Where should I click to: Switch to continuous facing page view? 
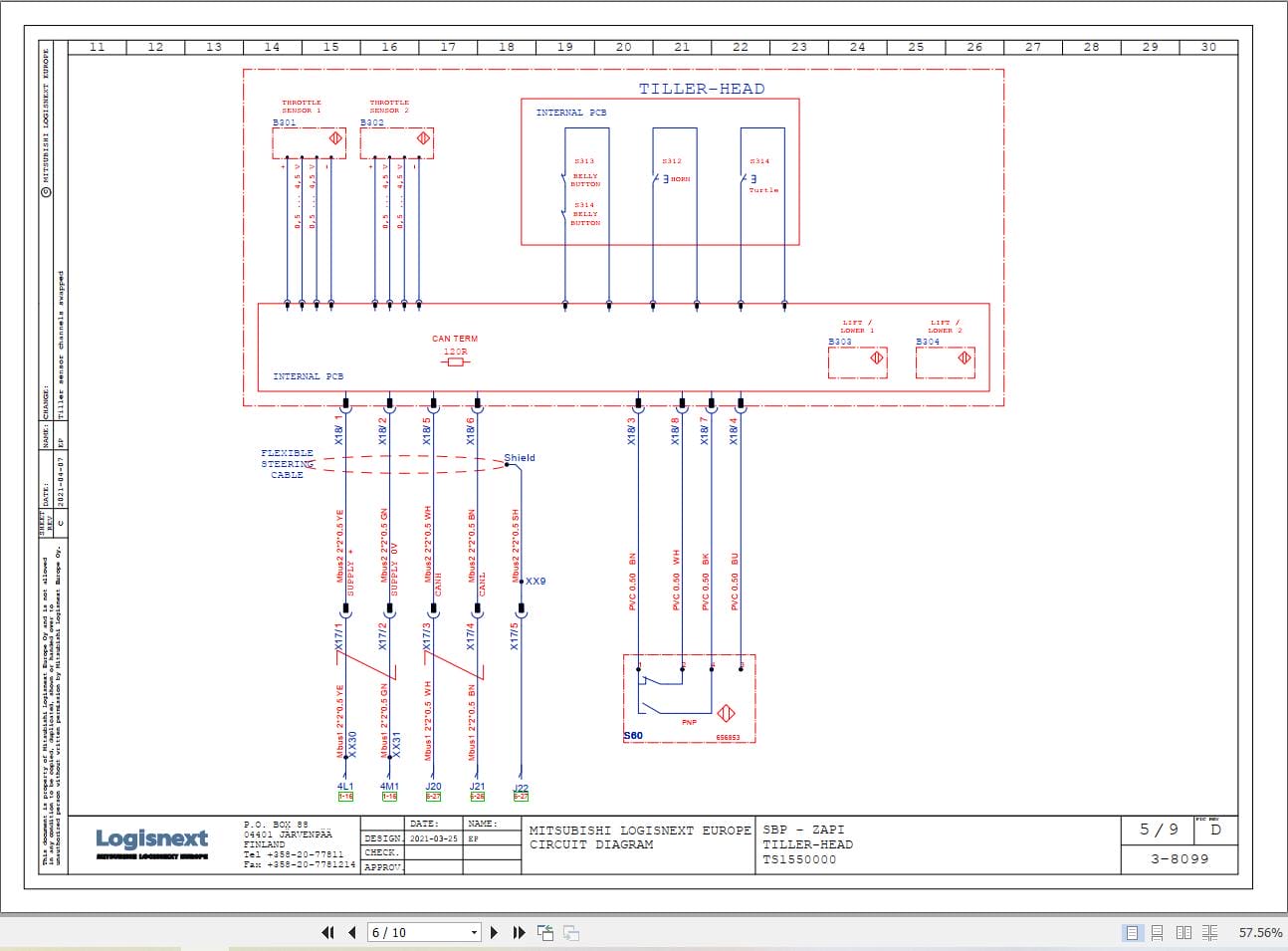(1209, 932)
